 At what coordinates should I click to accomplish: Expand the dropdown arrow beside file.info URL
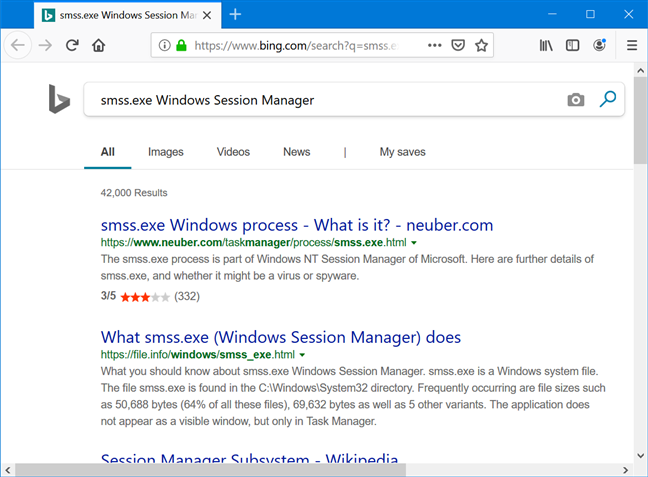302,355
